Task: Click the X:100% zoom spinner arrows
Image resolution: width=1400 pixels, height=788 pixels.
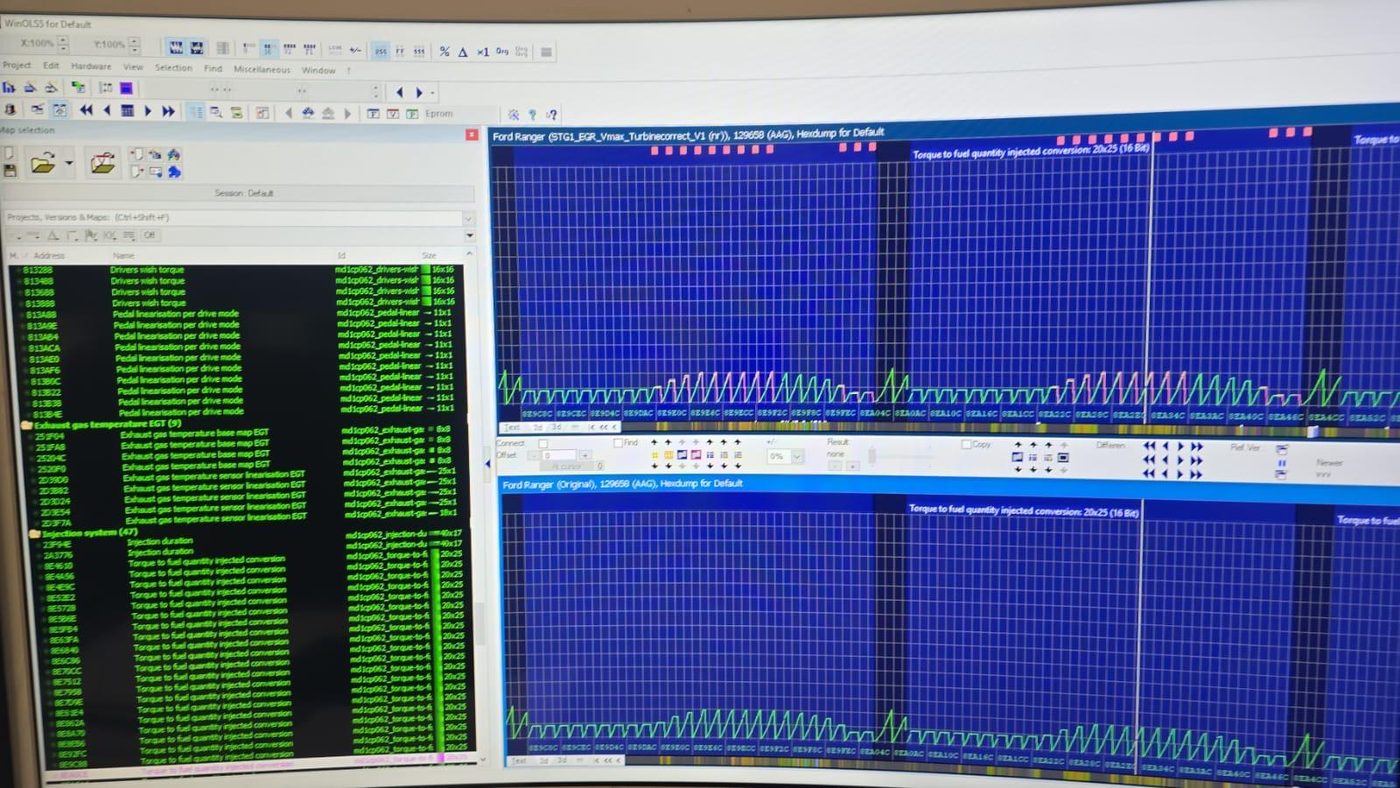Action: [x=63, y=44]
